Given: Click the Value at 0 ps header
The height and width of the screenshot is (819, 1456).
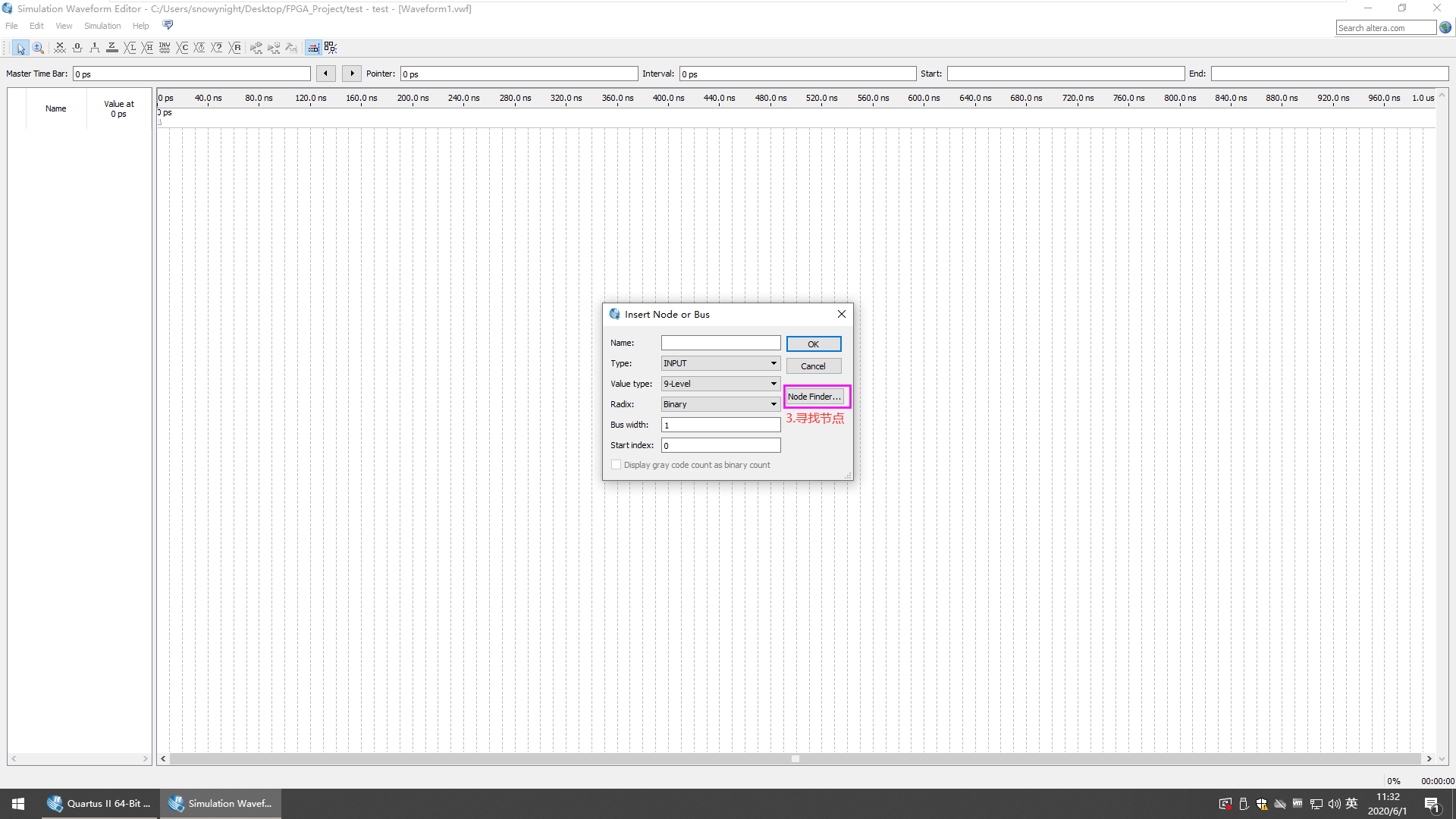Looking at the screenshot, I should point(118,108).
